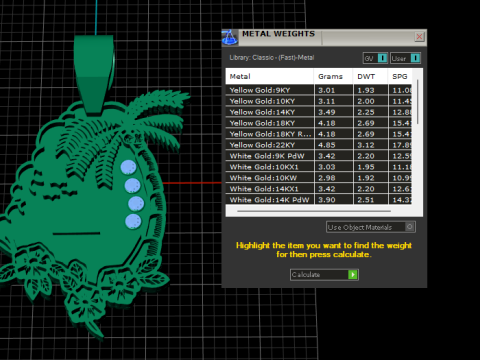Click the SPG column header
Screen dimensions: 480x360
(400, 76)
